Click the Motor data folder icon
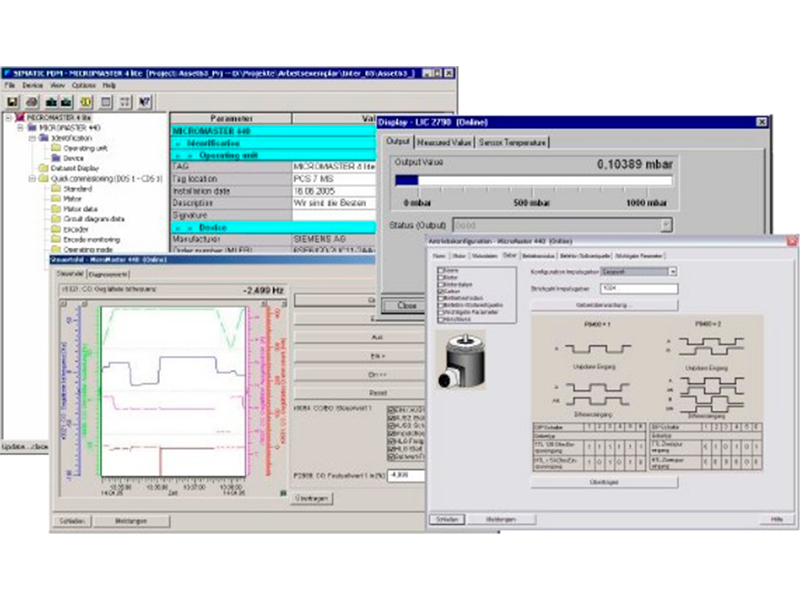The height and width of the screenshot is (600, 800). pos(56,209)
